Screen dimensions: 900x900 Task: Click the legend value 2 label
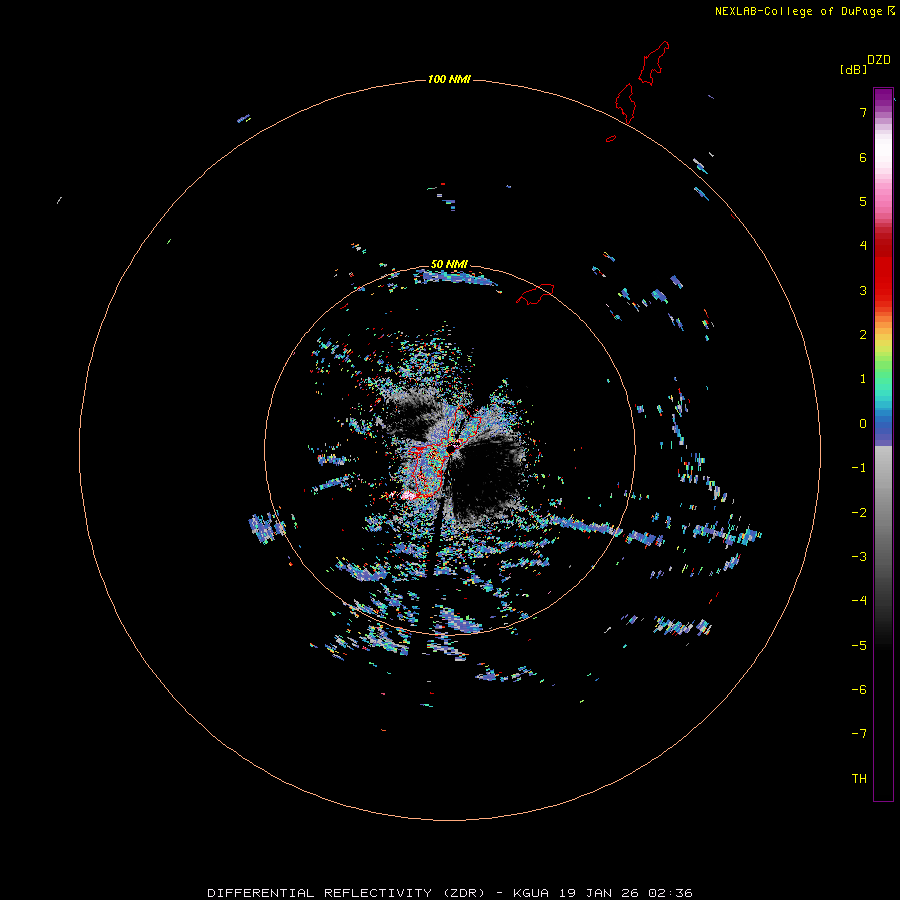click(863, 335)
